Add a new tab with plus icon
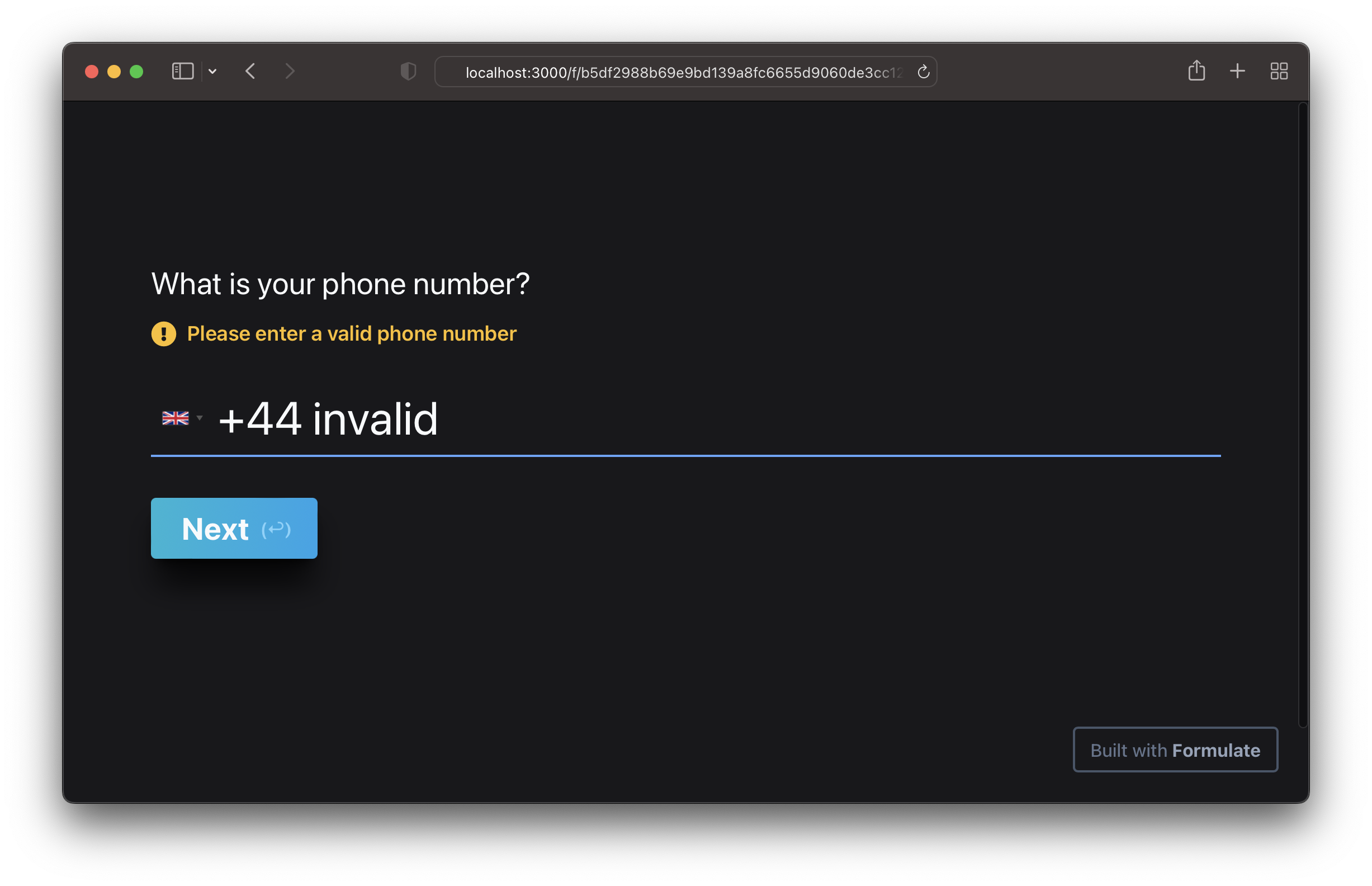 1237,71
